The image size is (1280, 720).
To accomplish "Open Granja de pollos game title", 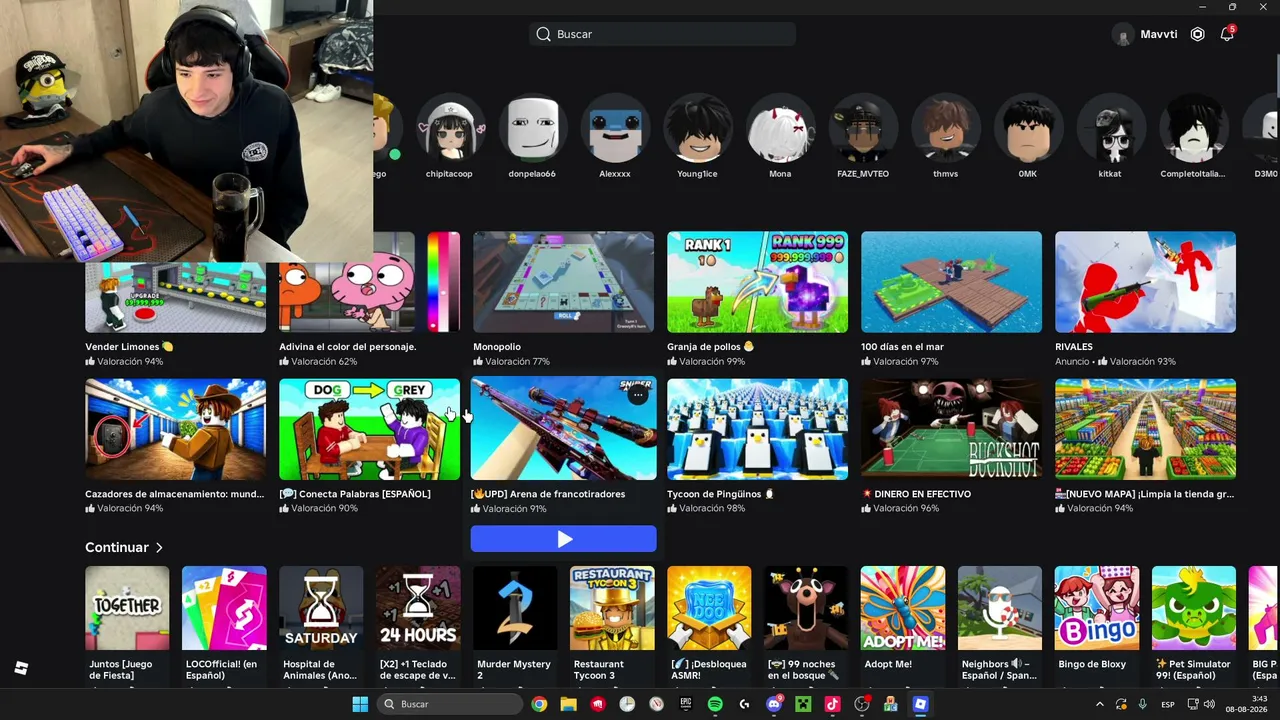I will pyautogui.click(x=710, y=347).
